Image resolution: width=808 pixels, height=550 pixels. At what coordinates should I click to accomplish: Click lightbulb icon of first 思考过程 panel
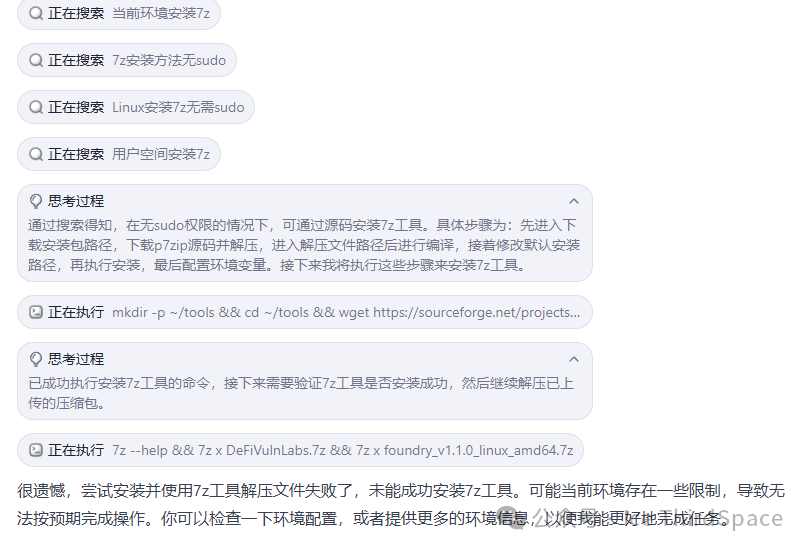point(36,201)
